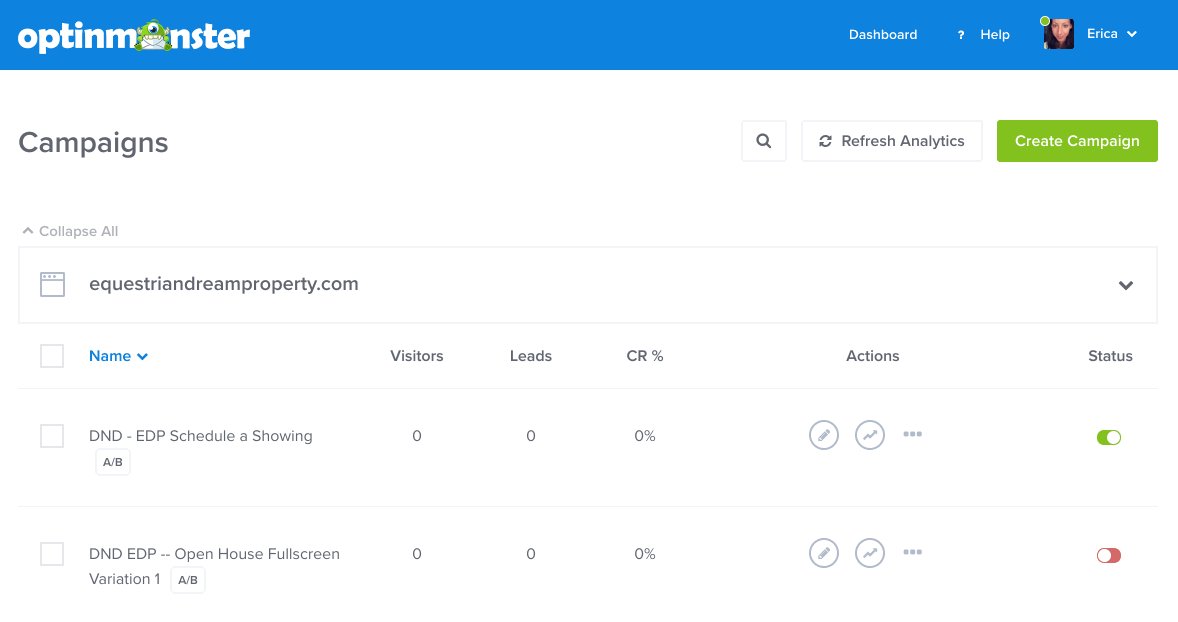Click the help question mark icon
This screenshot has width=1178, height=622.
tap(961, 35)
